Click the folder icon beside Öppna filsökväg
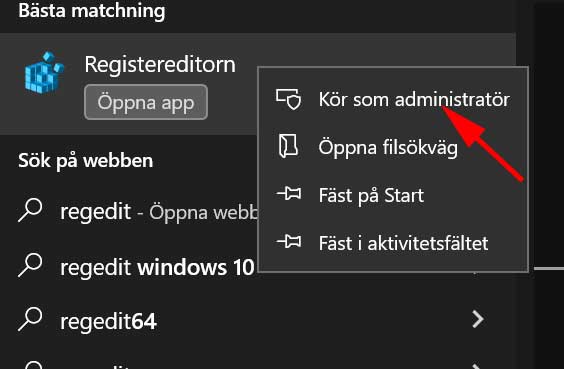 pos(288,146)
